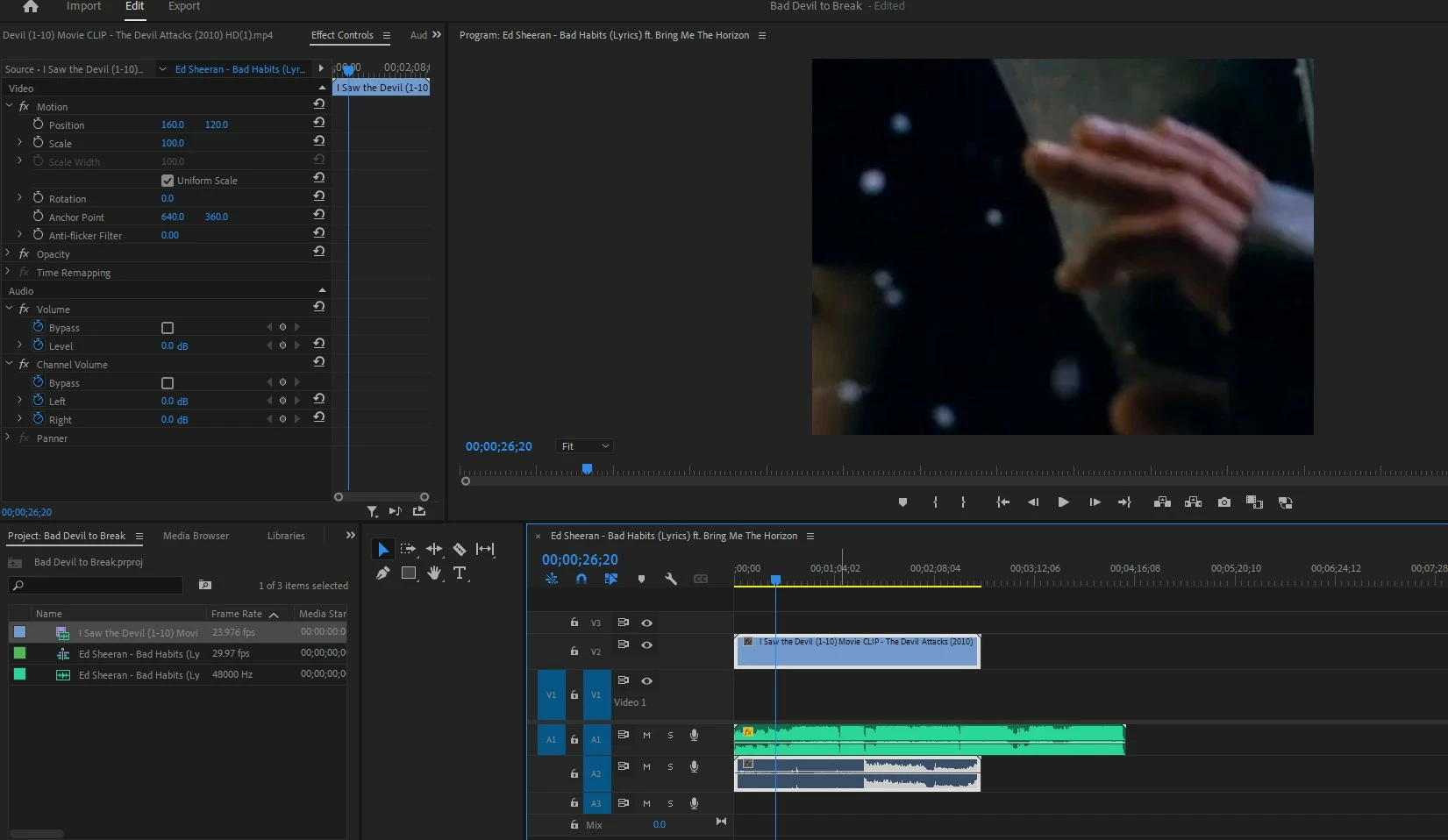Select the Pen tool
1448x840 pixels.
point(383,573)
